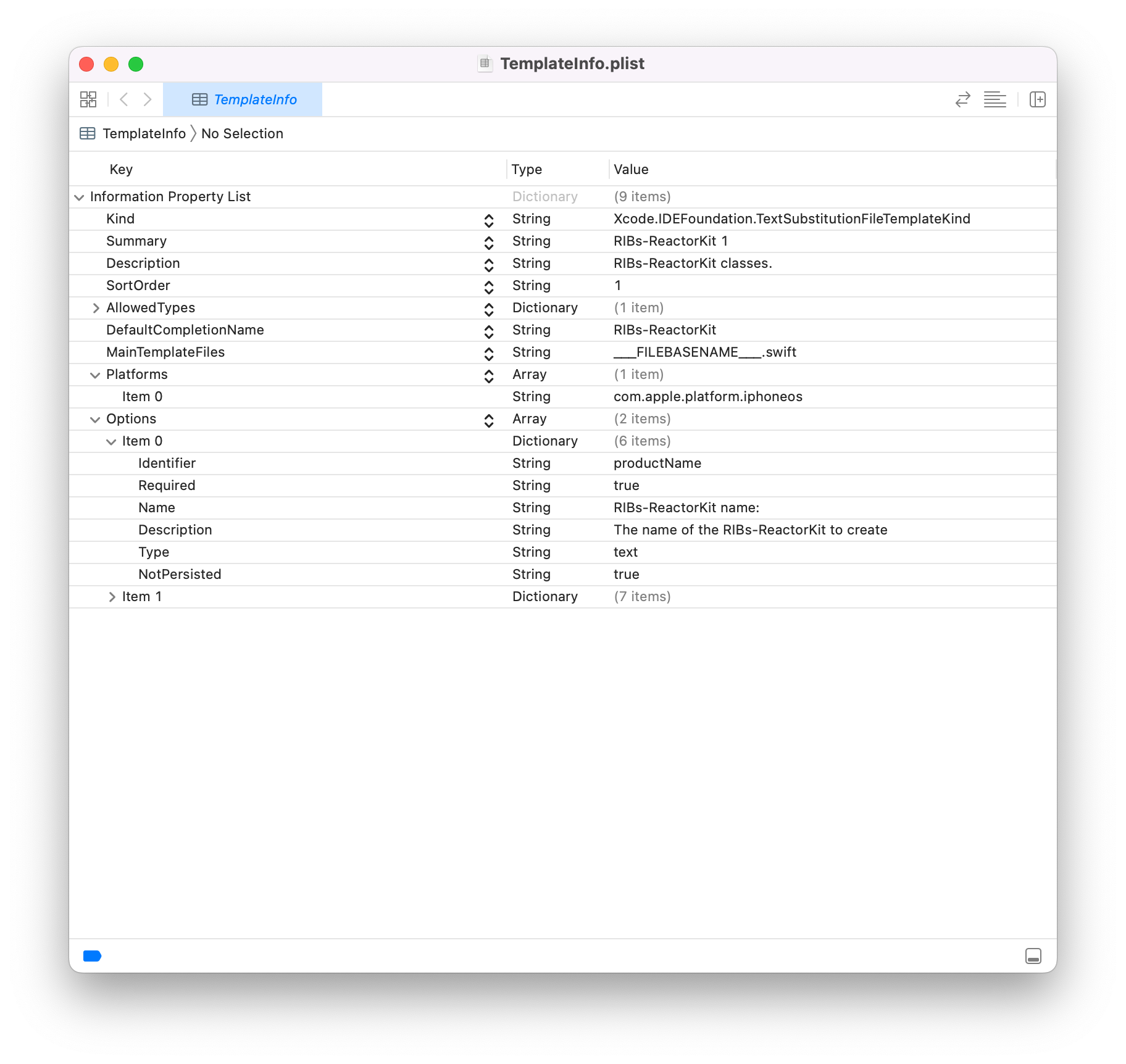Add editor on right icon
This screenshot has width=1126, height=1064.
pos(1038,99)
